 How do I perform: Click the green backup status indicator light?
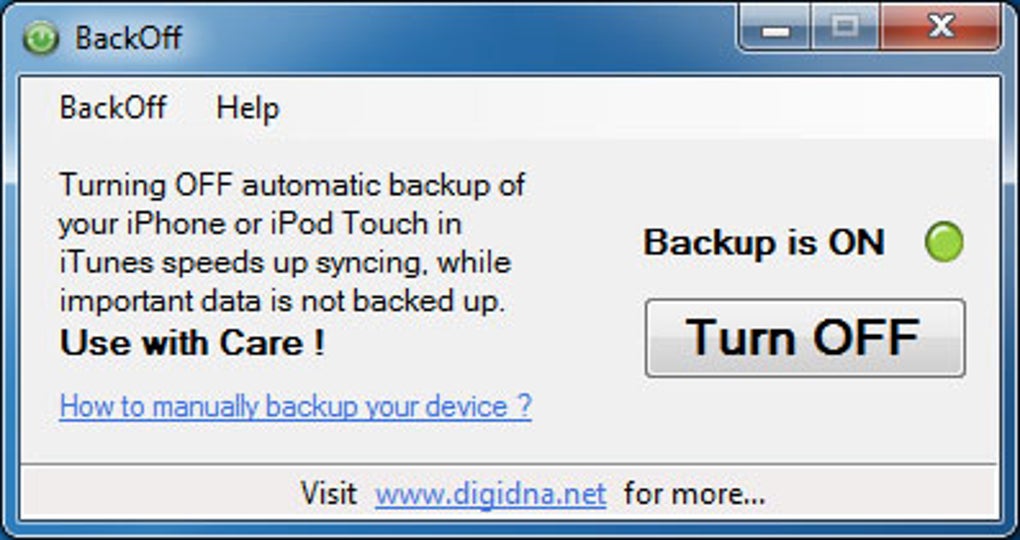click(x=943, y=243)
